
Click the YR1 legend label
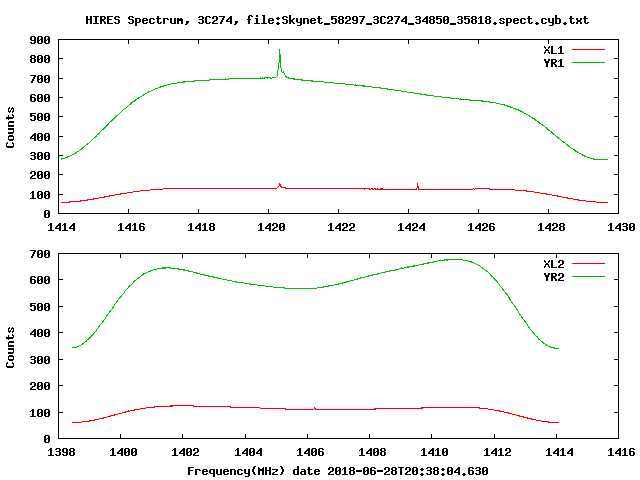[x=553, y=63]
